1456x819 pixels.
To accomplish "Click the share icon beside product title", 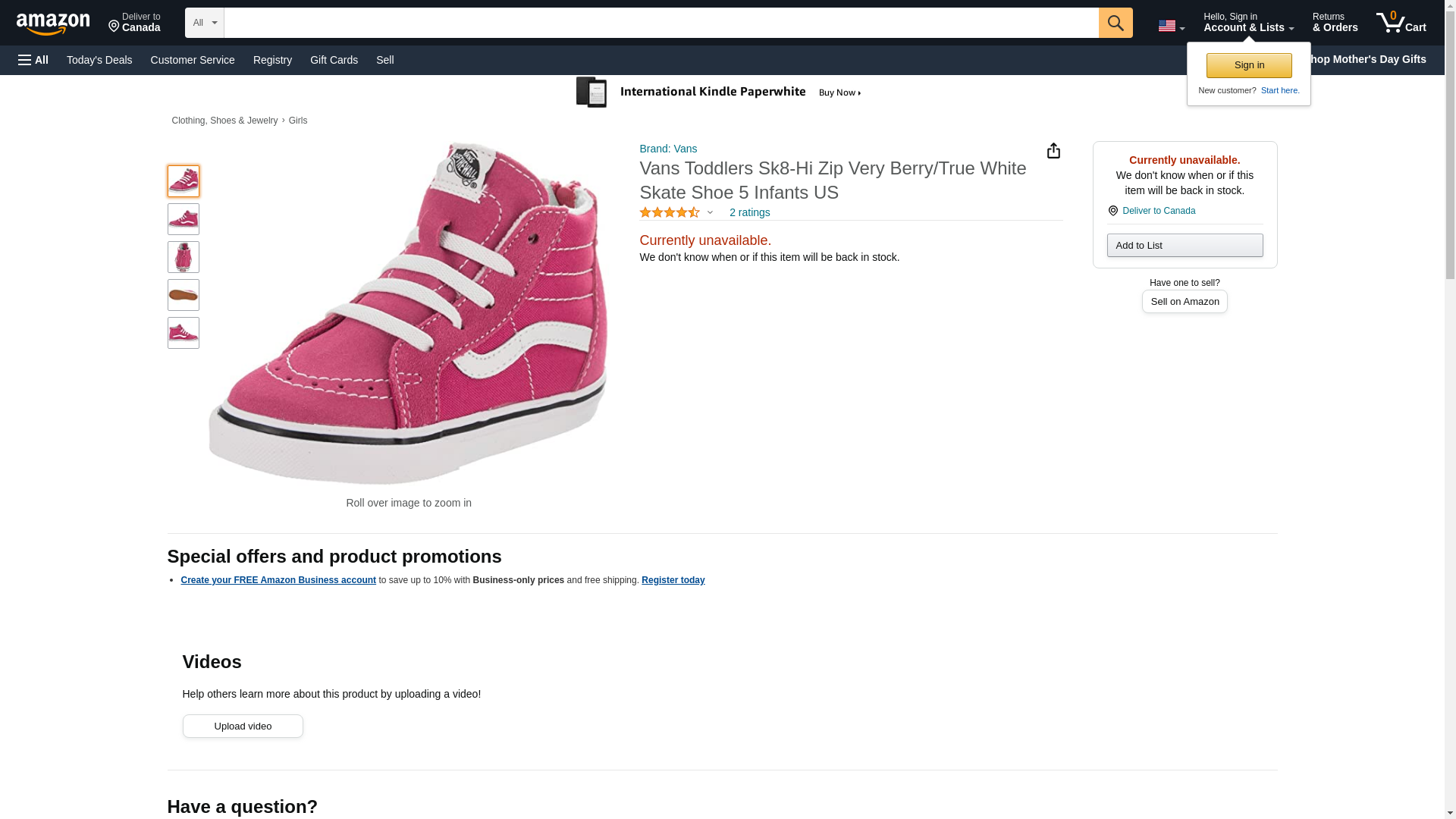I will tap(1053, 151).
